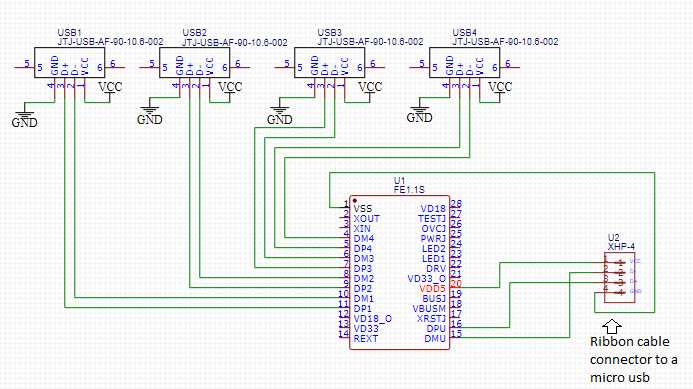The height and width of the screenshot is (389, 693).
Task: Select the DM3 pin label on U1
Action: click(364, 259)
